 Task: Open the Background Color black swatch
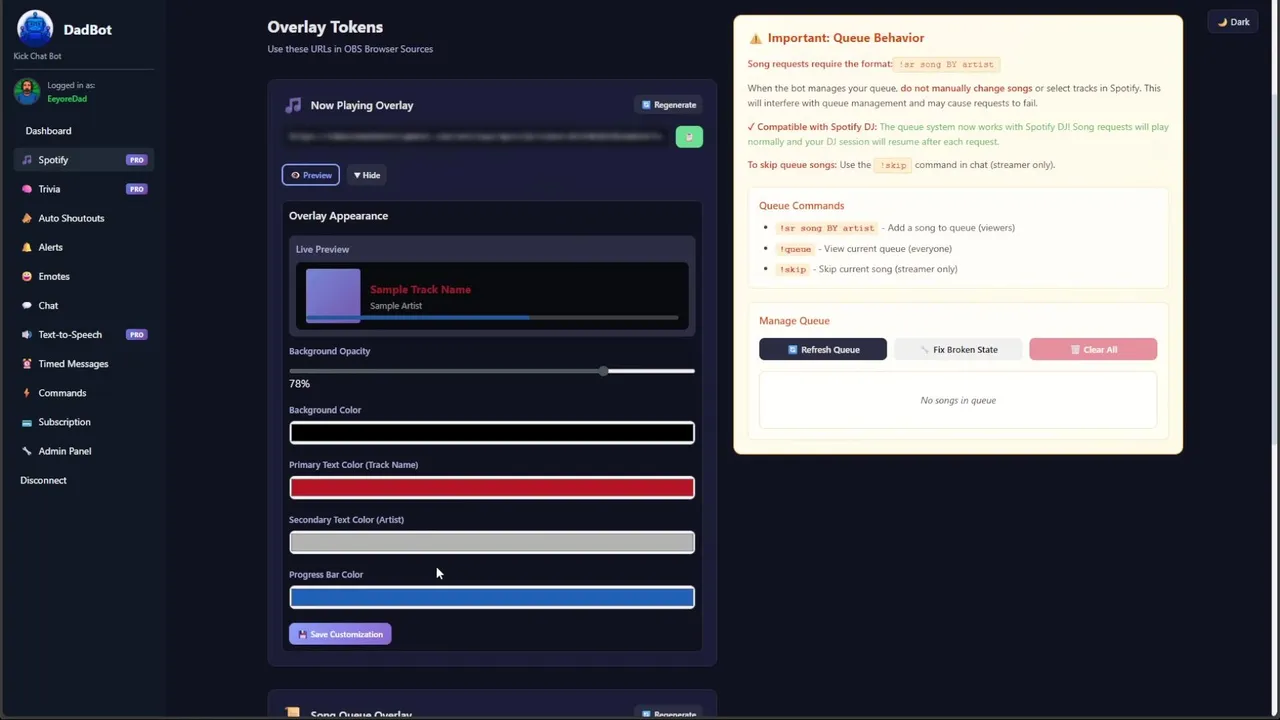coord(492,432)
